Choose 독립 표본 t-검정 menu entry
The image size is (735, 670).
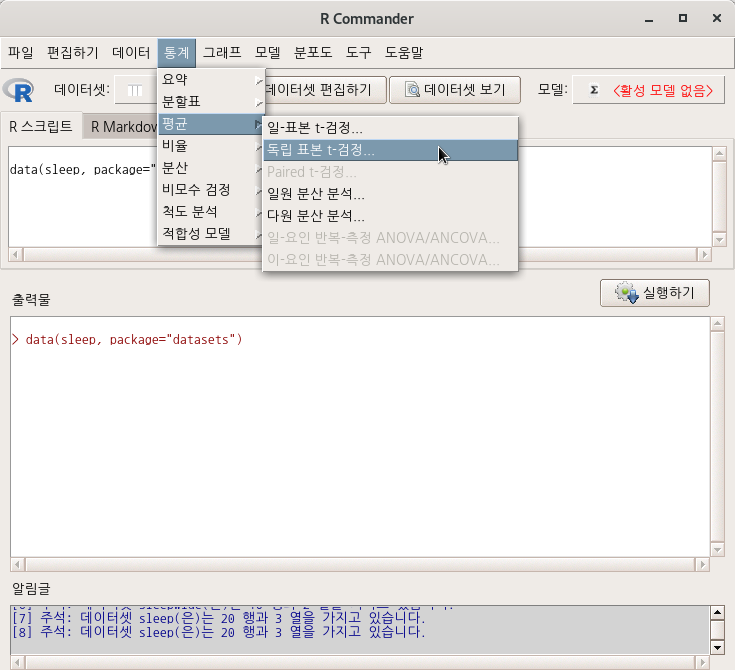coord(390,150)
